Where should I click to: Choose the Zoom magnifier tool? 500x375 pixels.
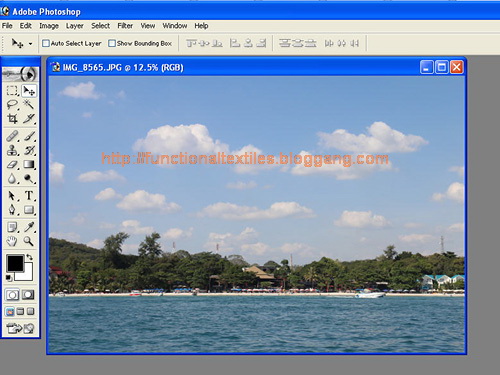coord(29,241)
